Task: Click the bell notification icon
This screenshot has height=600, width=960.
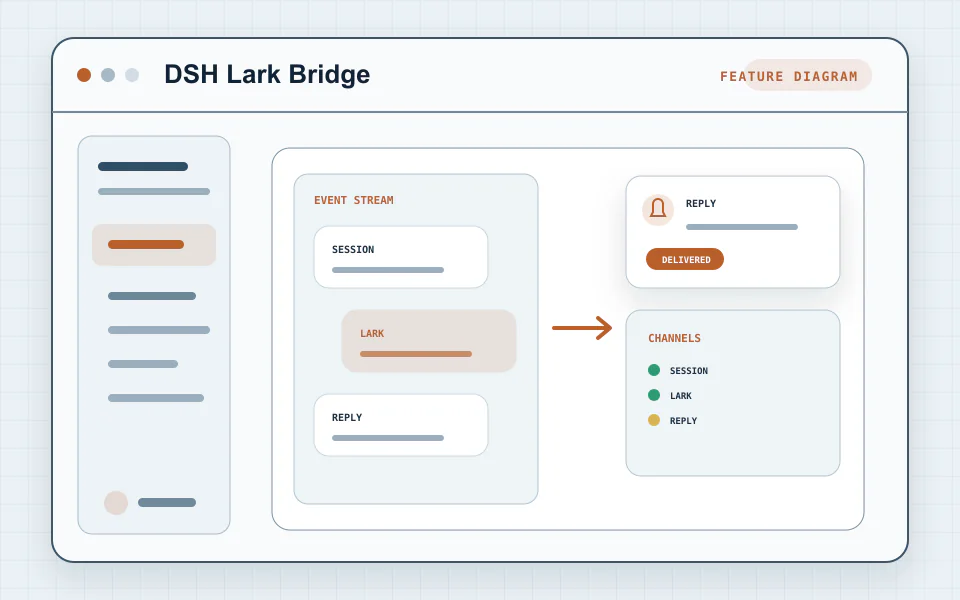Action: 658,209
